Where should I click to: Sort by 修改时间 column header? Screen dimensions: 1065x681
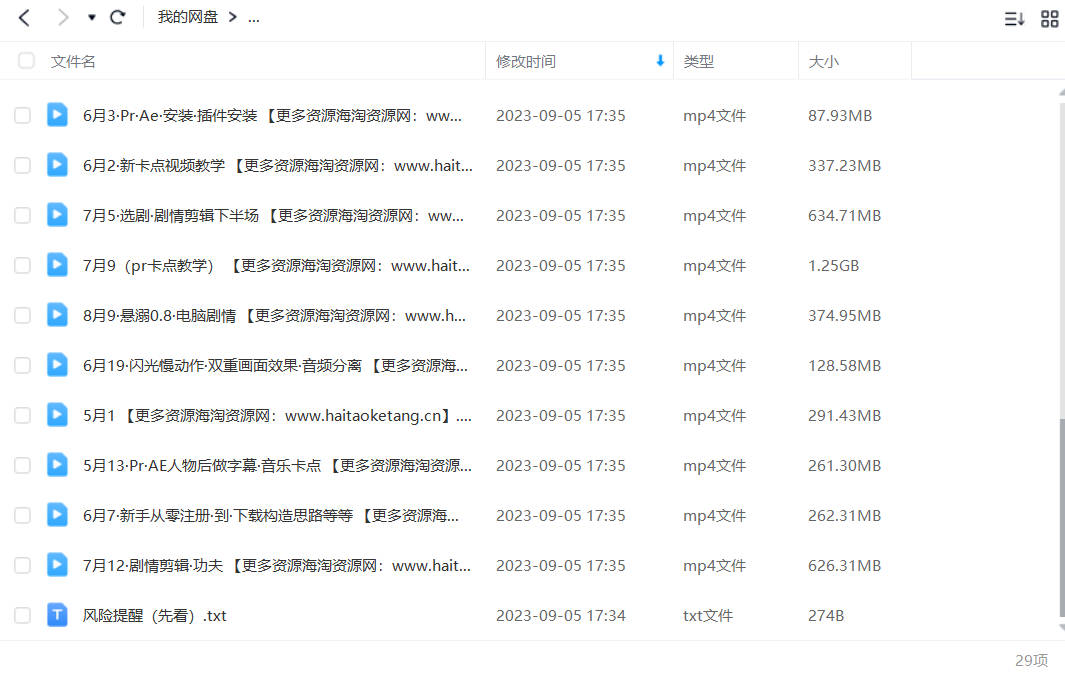click(x=526, y=61)
